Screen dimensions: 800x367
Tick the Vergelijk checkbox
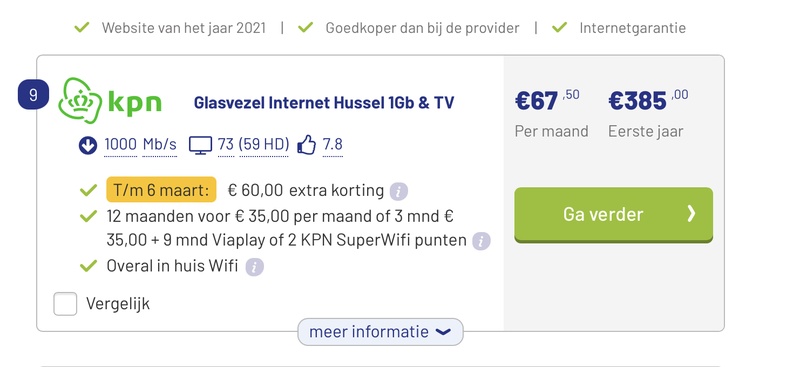click(65, 304)
